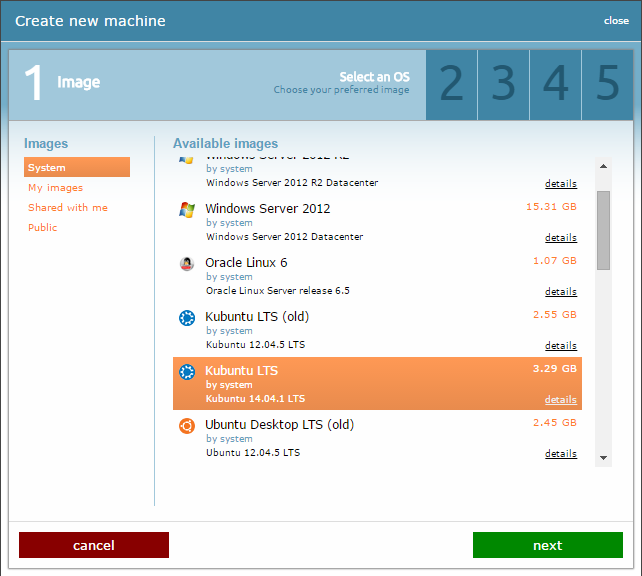Choose Ubuntu Desktop LTS (old) title
The image size is (642, 576).
(280, 425)
